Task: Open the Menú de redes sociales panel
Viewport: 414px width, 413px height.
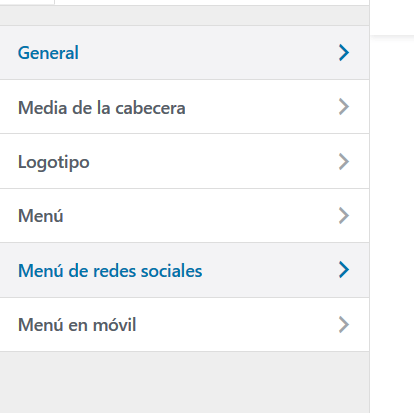Action: (184, 270)
